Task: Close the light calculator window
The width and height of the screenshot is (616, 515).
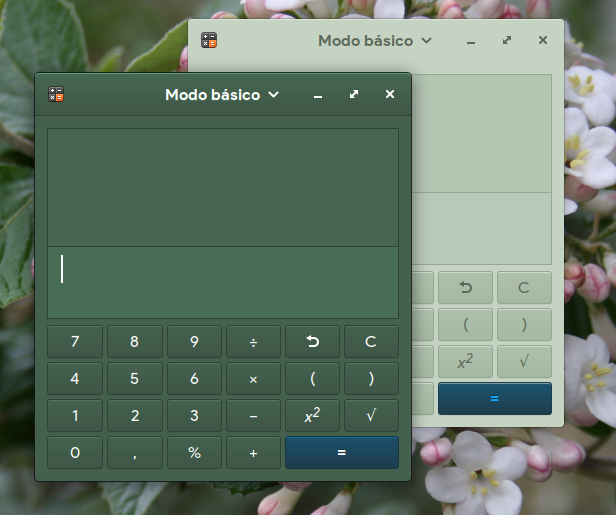Action: [543, 40]
